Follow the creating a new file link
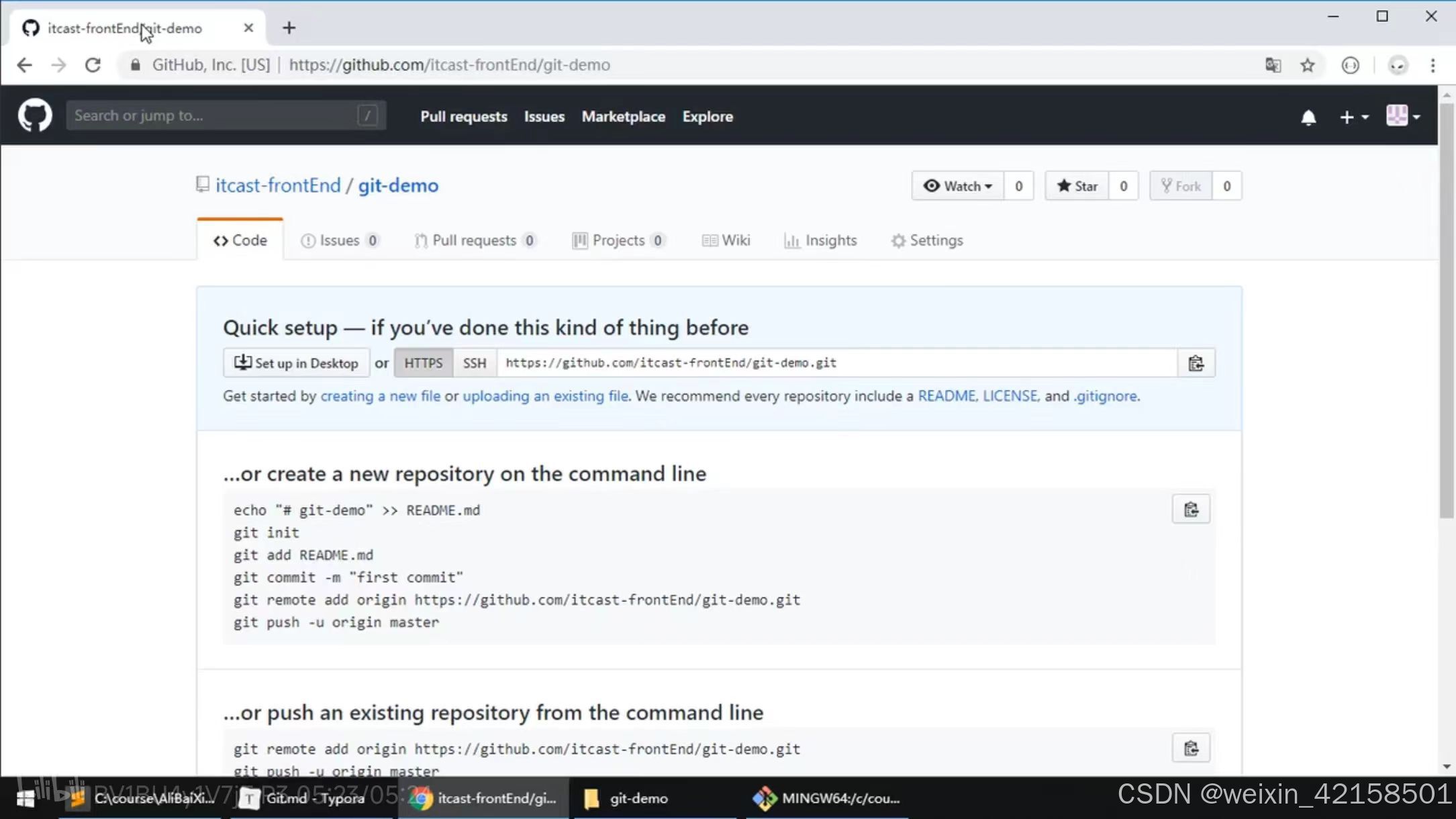 click(381, 396)
